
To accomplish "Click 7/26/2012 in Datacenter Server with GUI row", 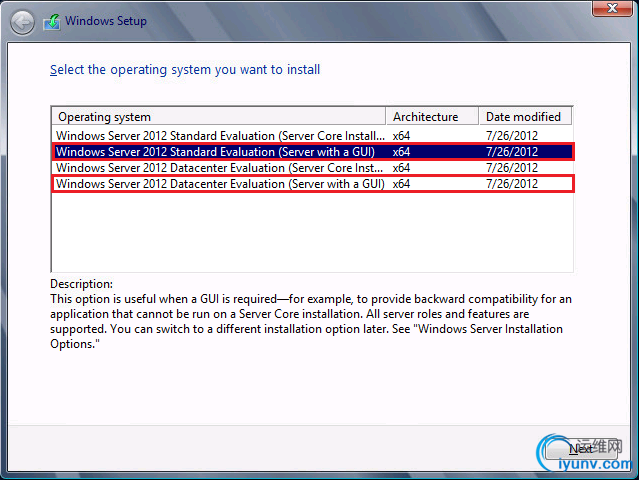I will coord(512,184).
